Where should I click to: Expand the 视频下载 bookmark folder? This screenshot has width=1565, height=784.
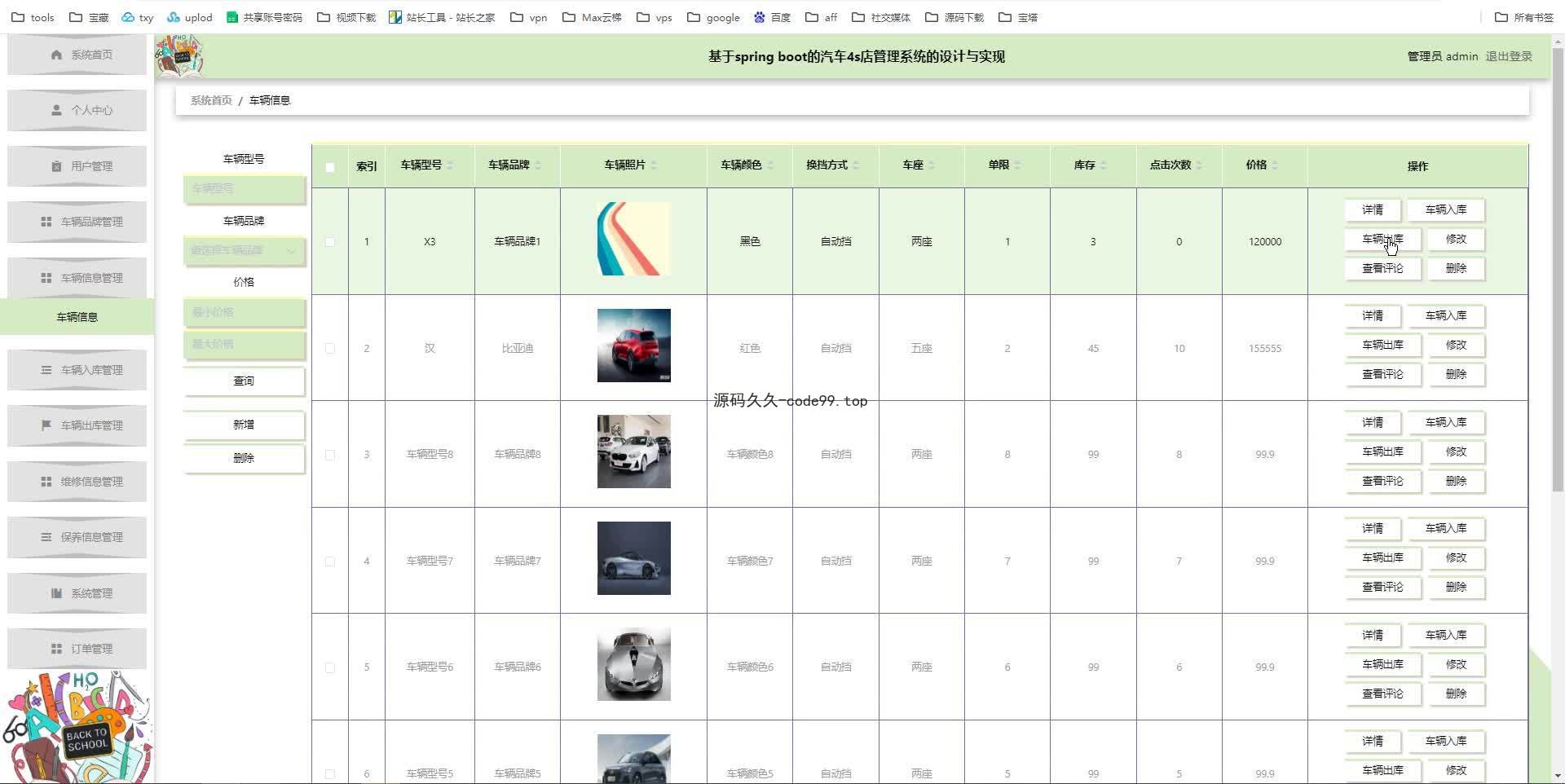[x=346, y=17]
